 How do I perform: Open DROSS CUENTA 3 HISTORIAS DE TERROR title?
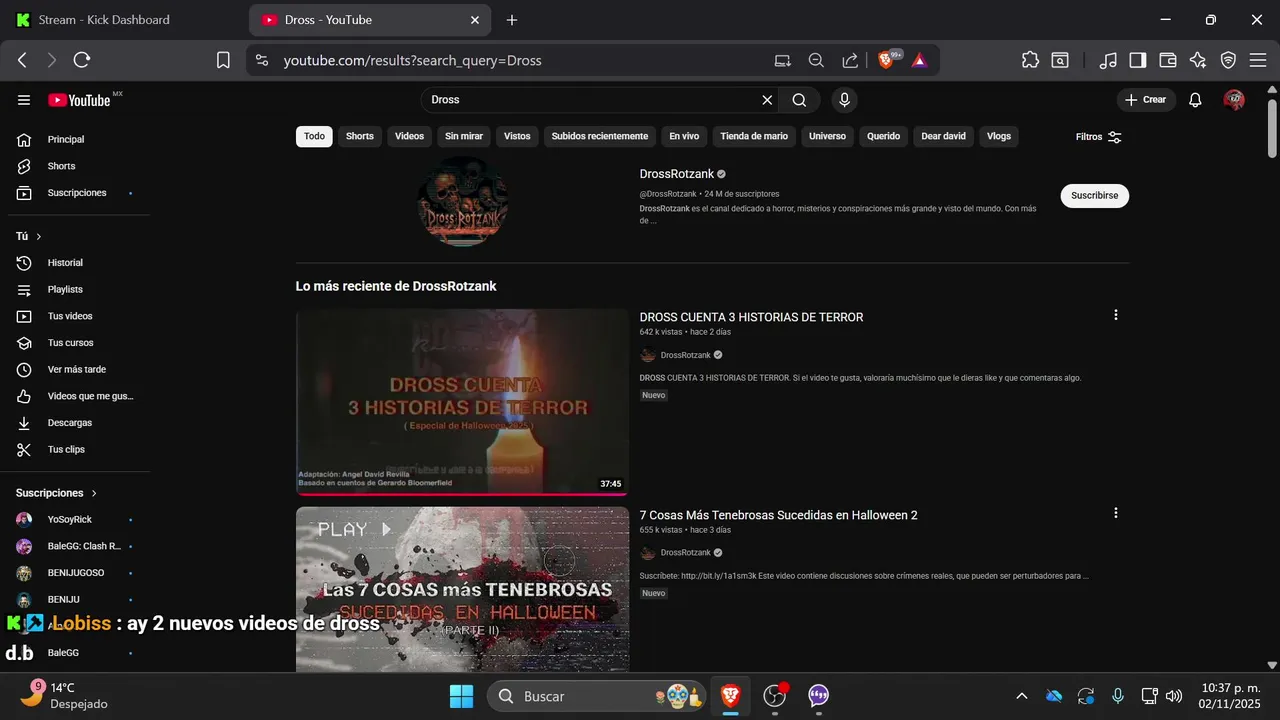751,317
